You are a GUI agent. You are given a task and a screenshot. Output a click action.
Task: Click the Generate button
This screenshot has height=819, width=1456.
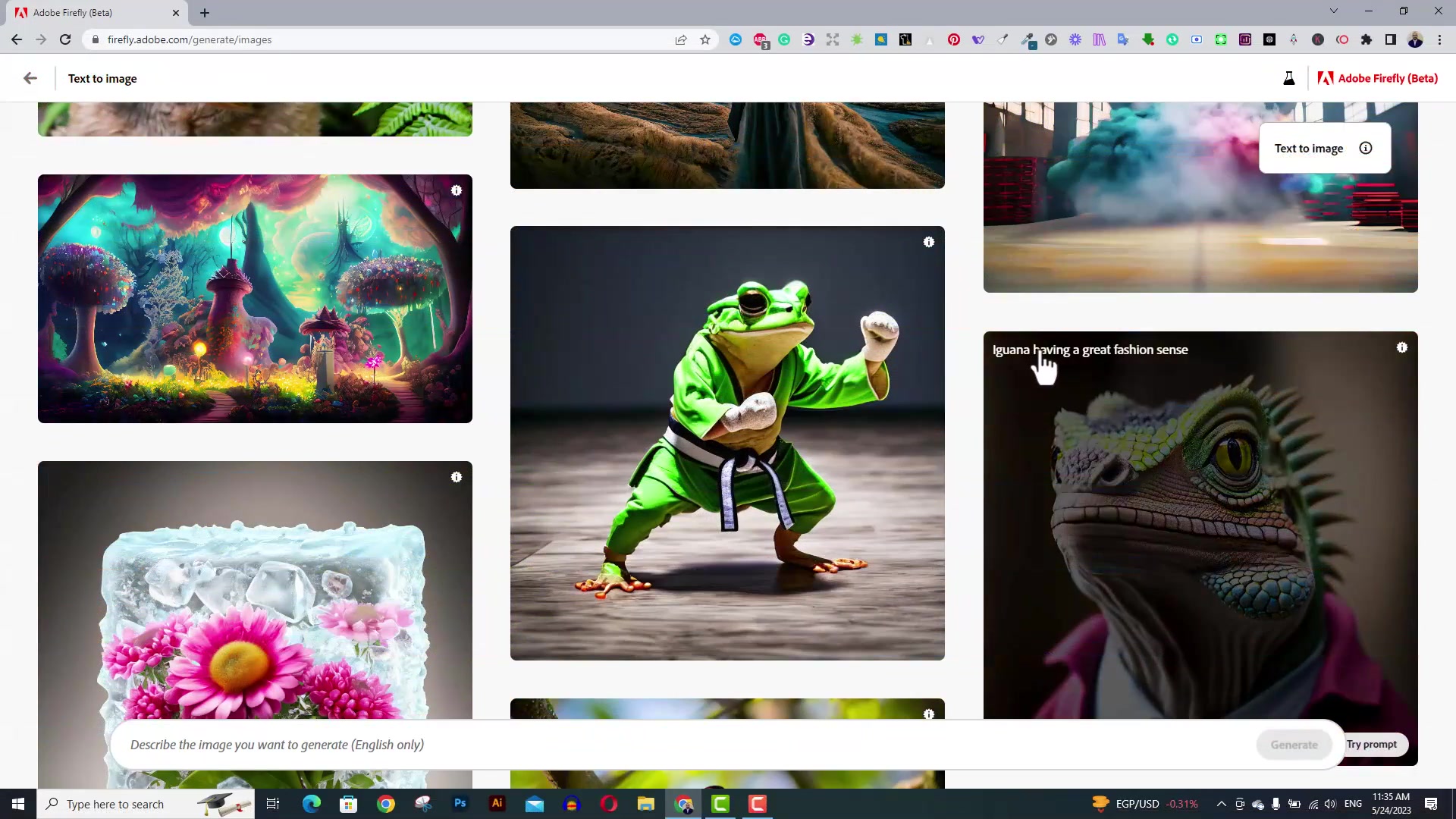[x=1294, y=745]
